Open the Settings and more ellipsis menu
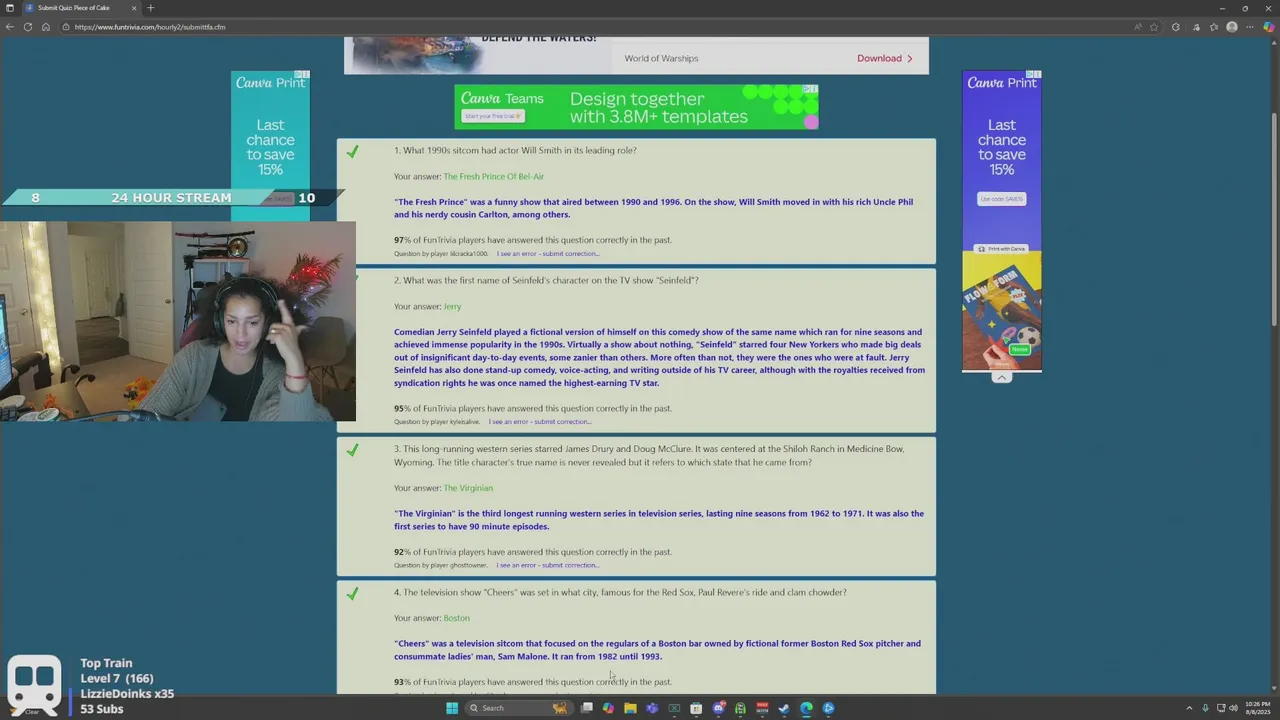The image size is (1280, 720). pos(1250,27)
